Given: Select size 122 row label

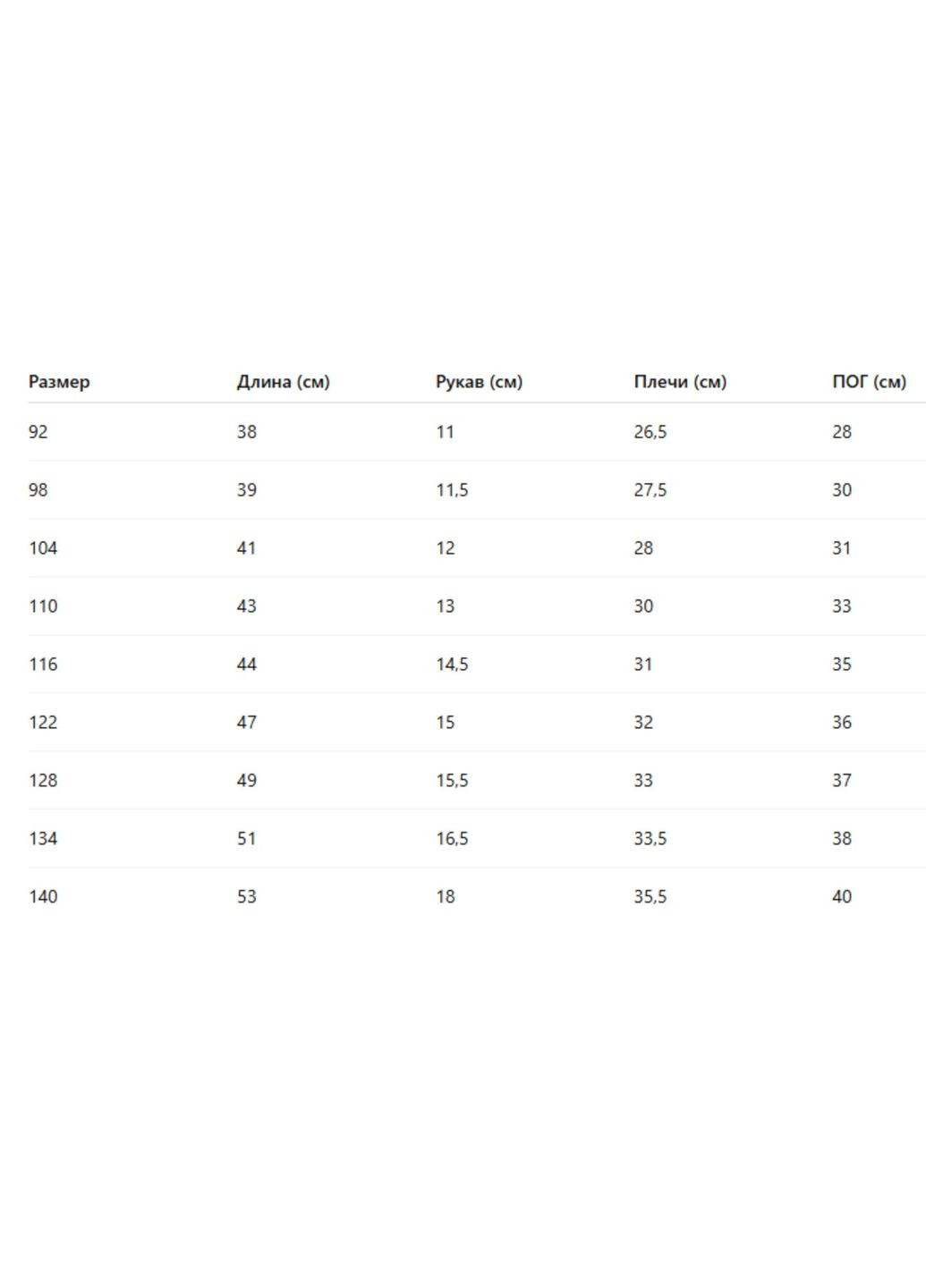Looking at the screenshot, I should pyautogui.click(x=43, y=723).
